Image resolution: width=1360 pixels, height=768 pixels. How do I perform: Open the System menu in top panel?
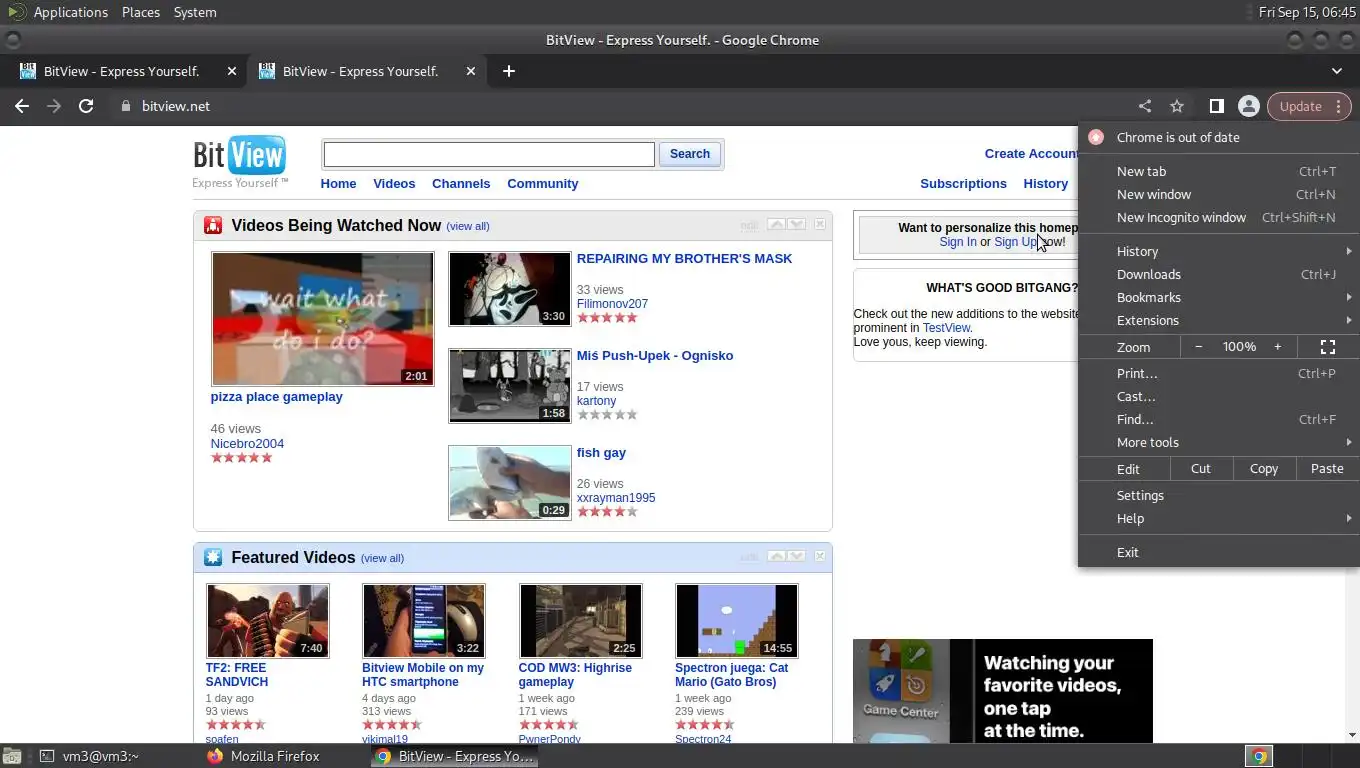pyautogui.click(x=195, y=12)
